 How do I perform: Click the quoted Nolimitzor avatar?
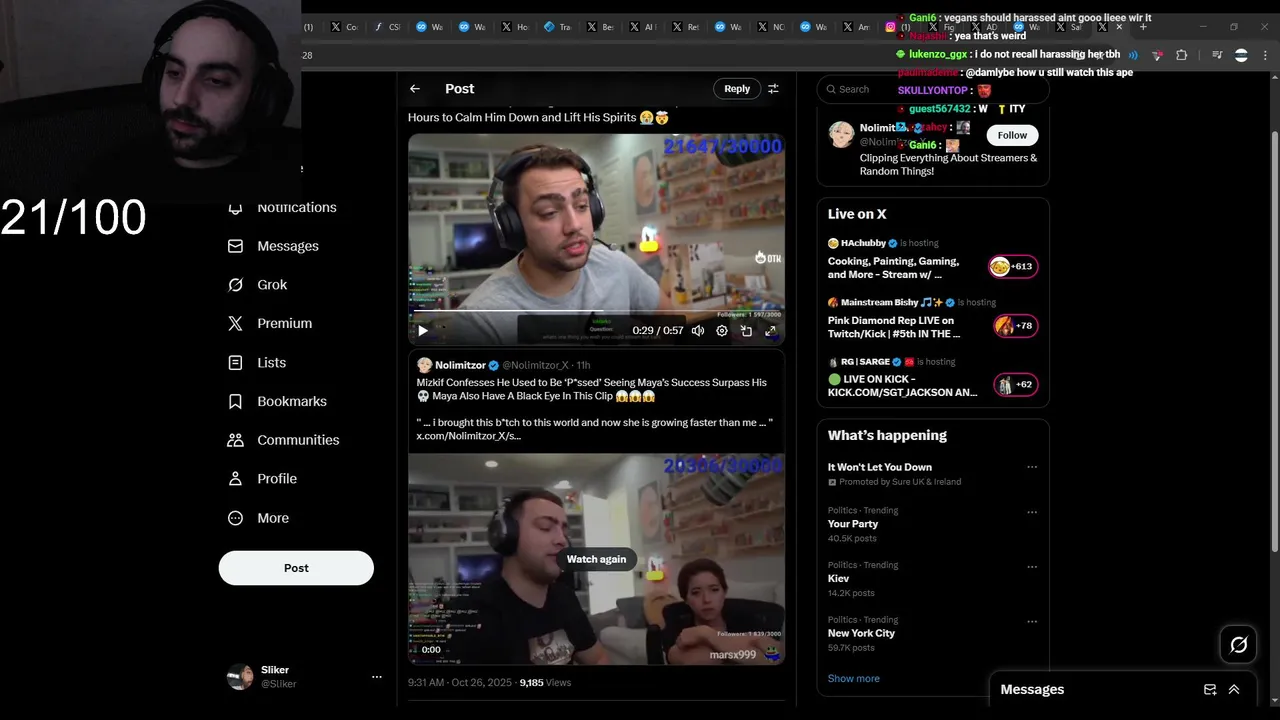point(424,365)
